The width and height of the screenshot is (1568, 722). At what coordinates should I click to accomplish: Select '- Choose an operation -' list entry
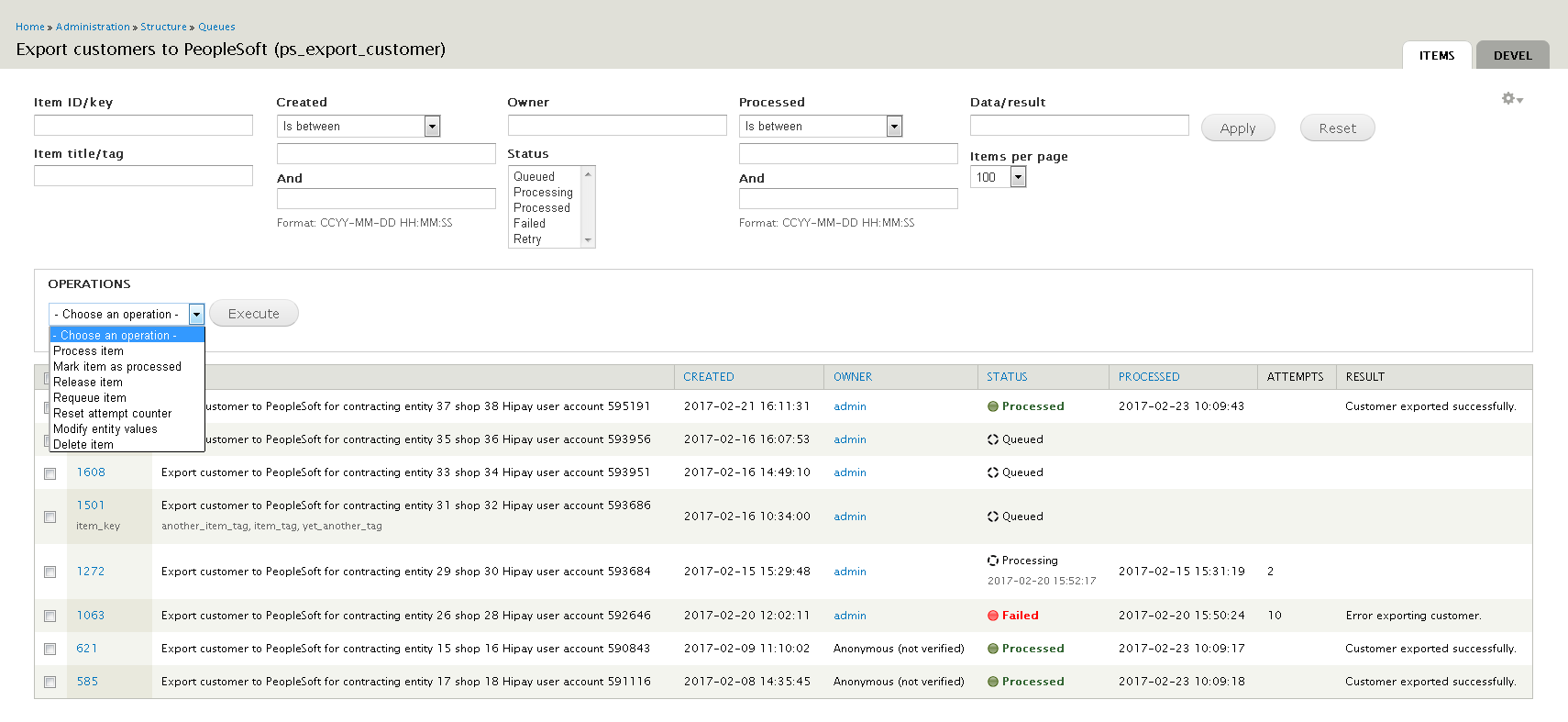coord(127,336)
